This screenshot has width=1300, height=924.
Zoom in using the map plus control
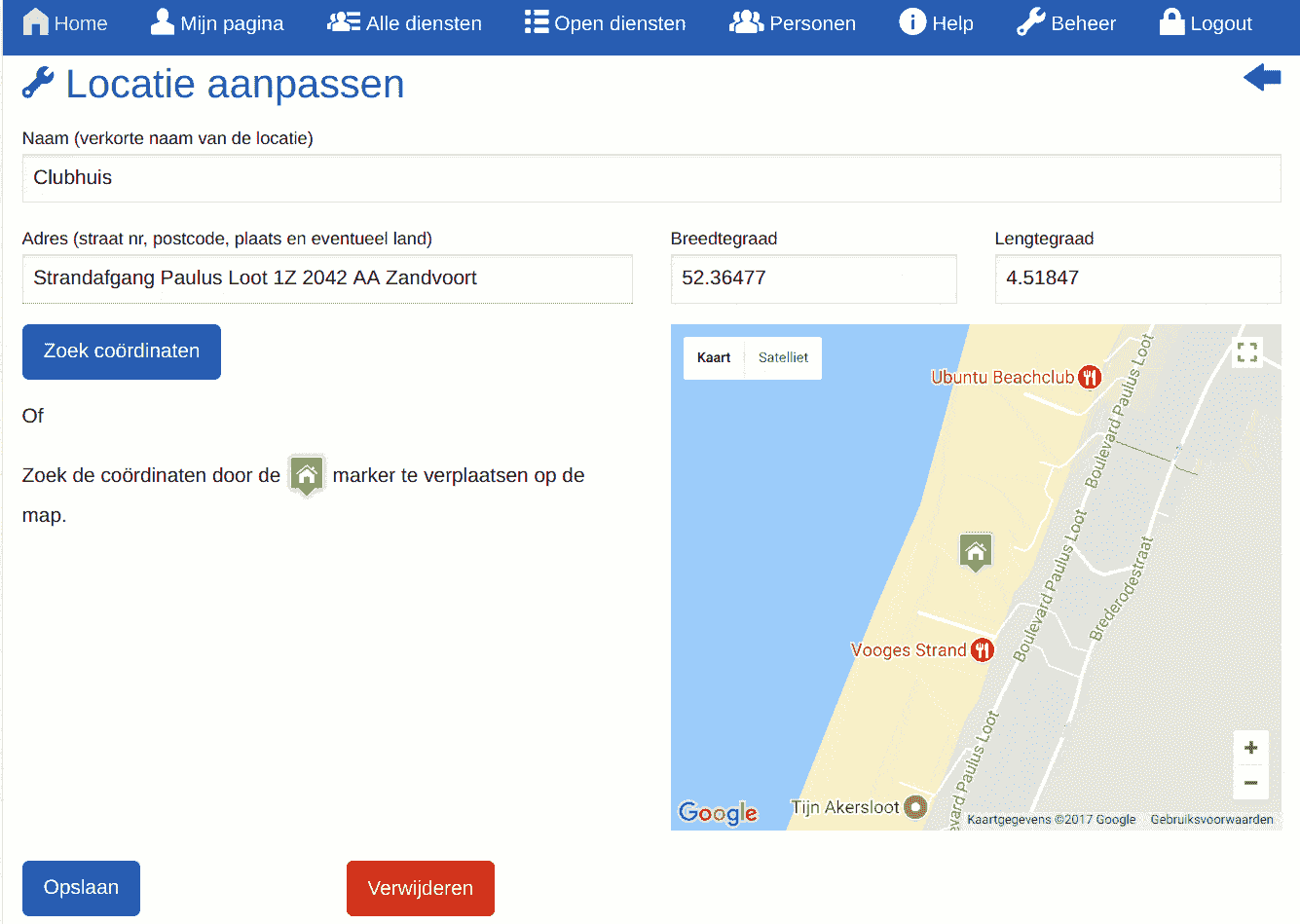click(1250, 747)
